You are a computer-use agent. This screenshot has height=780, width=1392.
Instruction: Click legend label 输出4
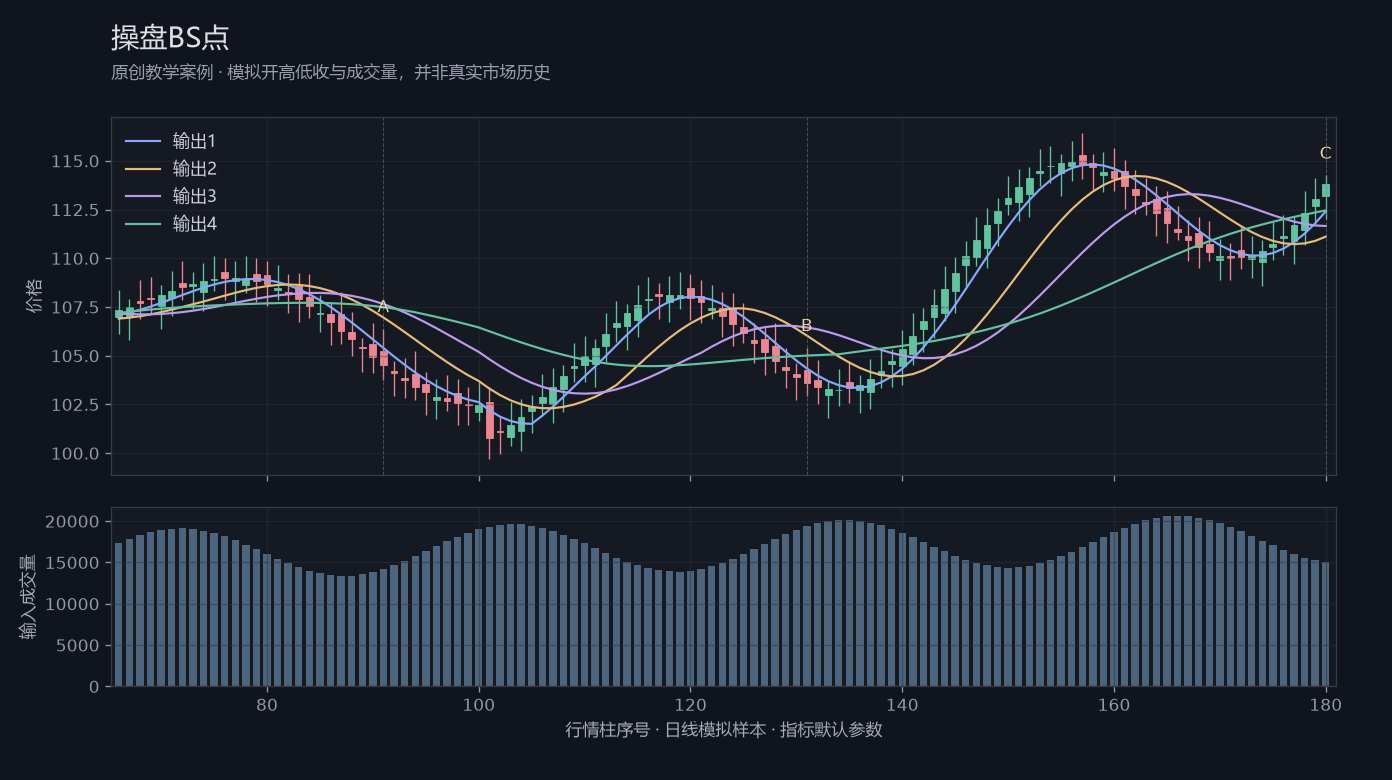point(194,224)
